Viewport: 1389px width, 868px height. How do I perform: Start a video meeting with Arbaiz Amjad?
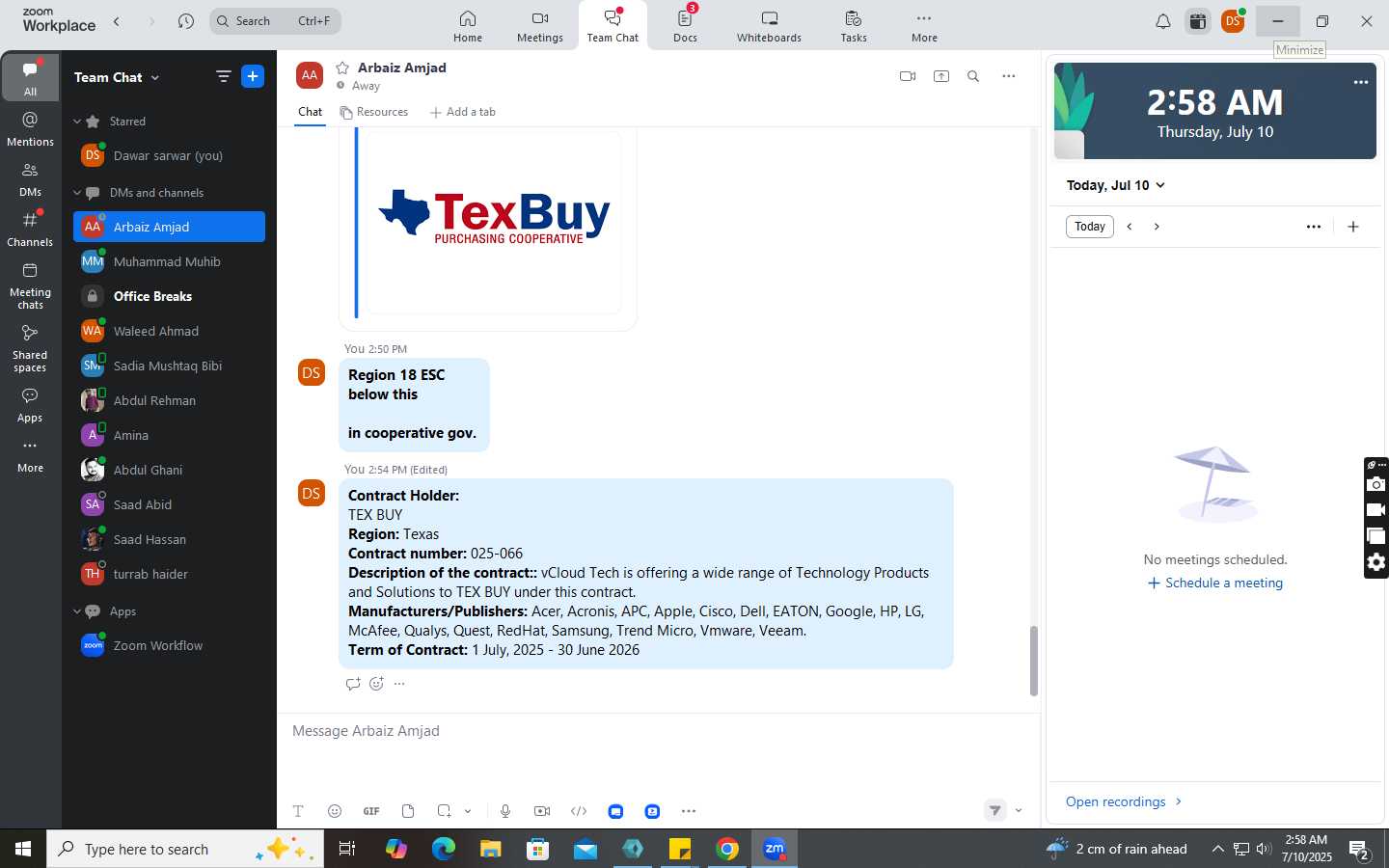click(907, 76)
